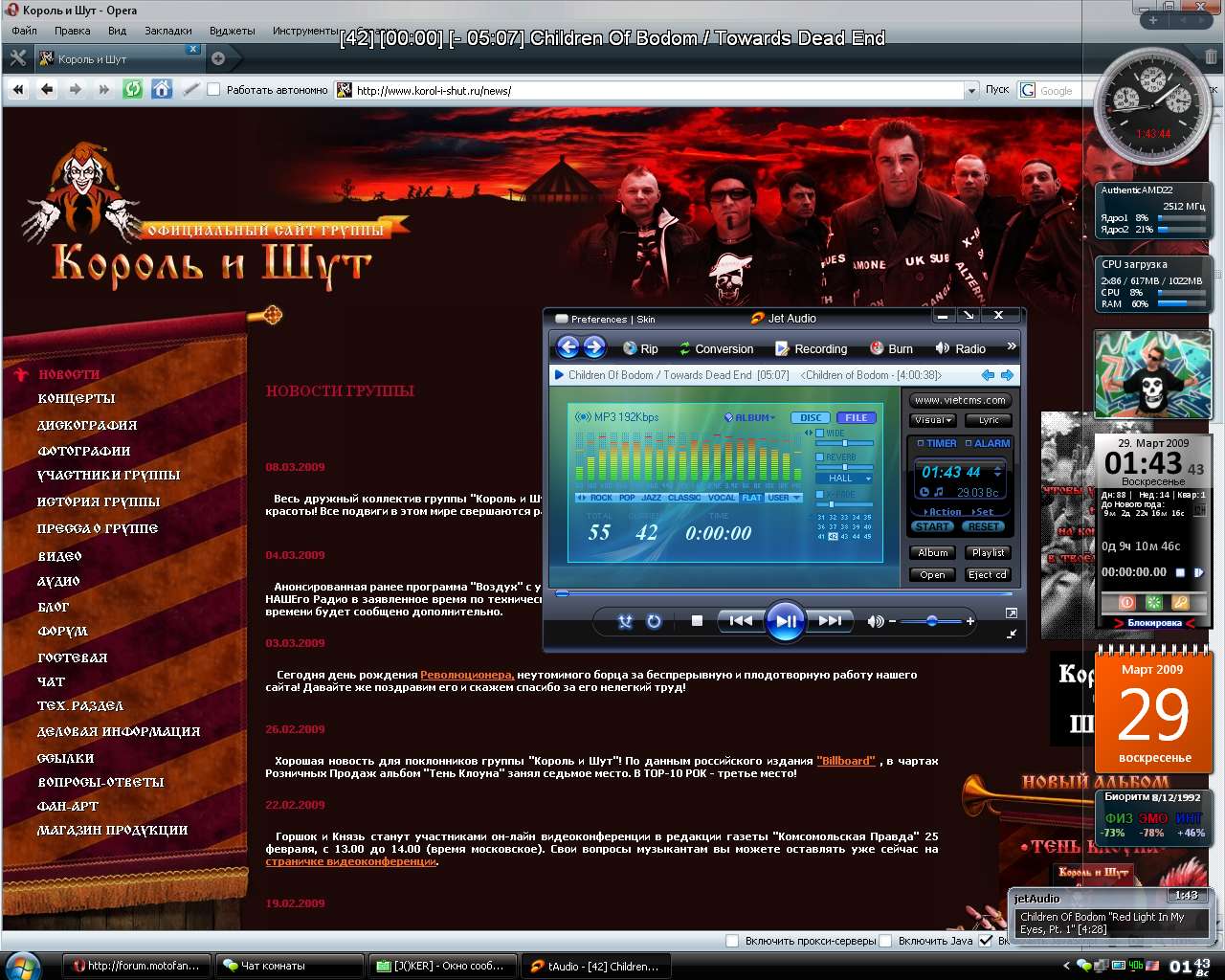Open Burn tool in Jet Audio
This screenshot has height=980, width=1225.
tap(891, 348)
